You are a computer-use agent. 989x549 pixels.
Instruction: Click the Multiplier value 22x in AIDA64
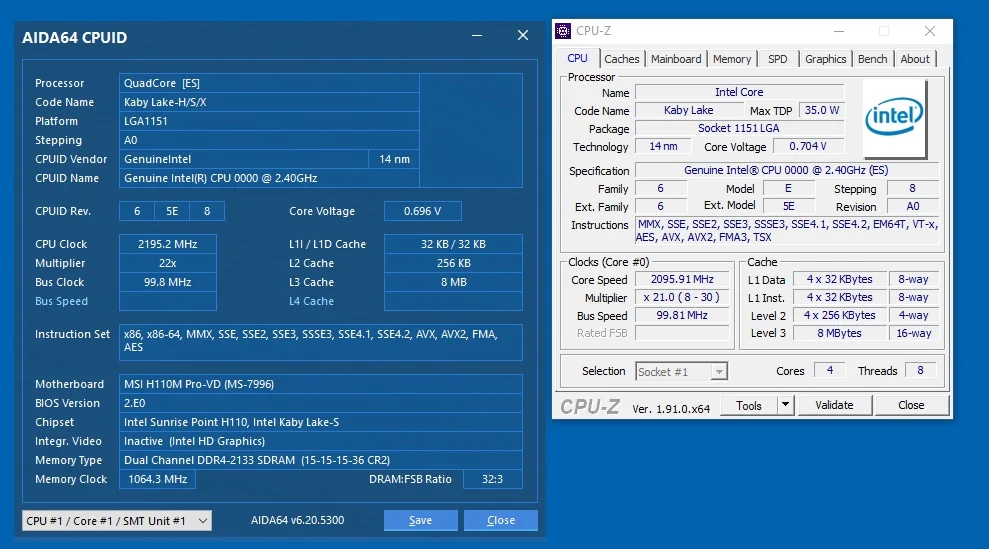pos(168,263)
